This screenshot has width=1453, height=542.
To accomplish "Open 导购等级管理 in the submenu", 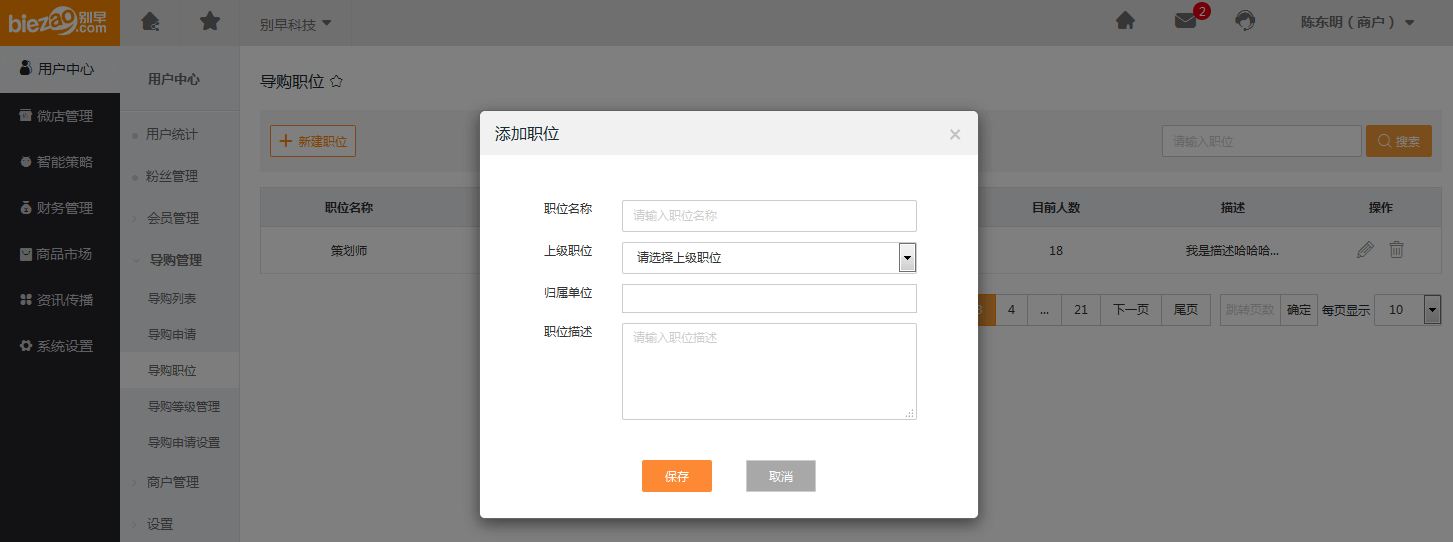I will 184,406.
